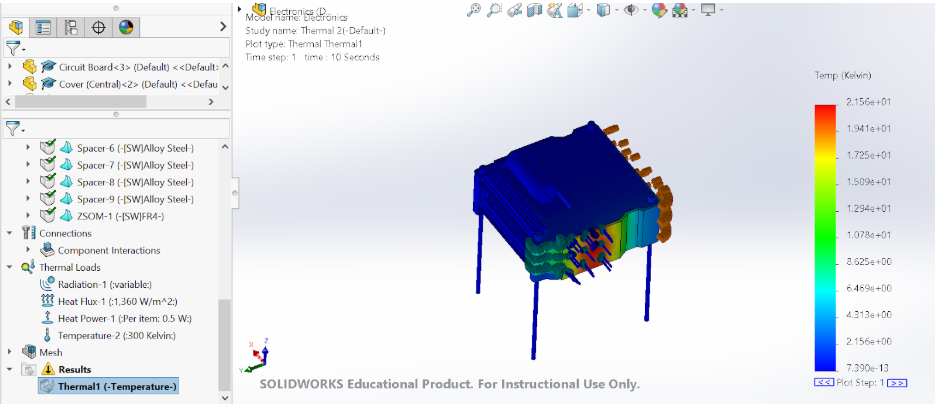Click the View Orientation cube icon
938x404 pixels.
pyautogui.click(x=575, y=10)
